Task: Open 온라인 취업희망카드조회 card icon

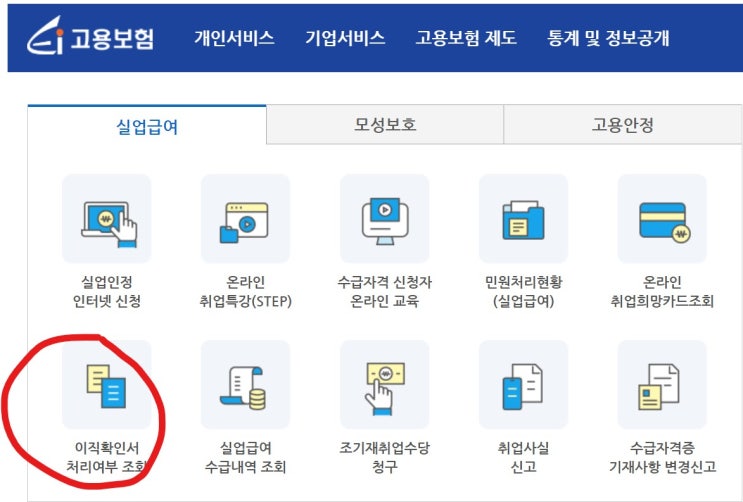Action: (662, 219)
